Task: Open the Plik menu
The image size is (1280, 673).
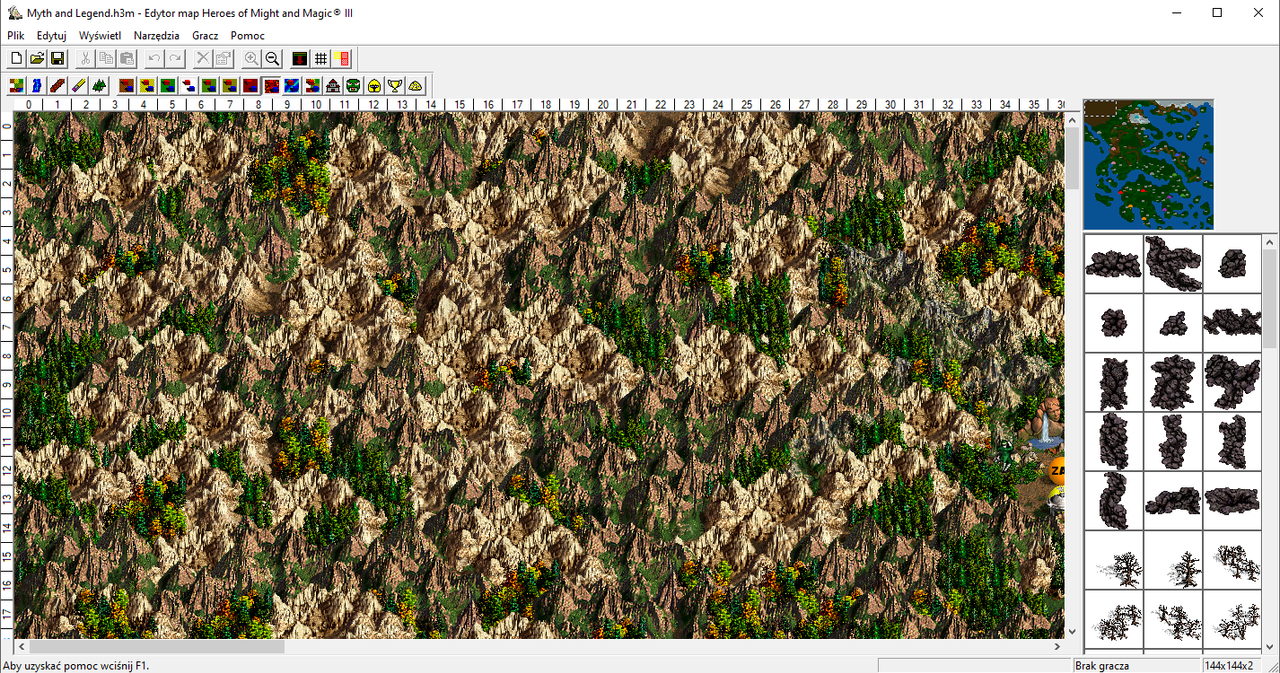Action: pos(16,35)
